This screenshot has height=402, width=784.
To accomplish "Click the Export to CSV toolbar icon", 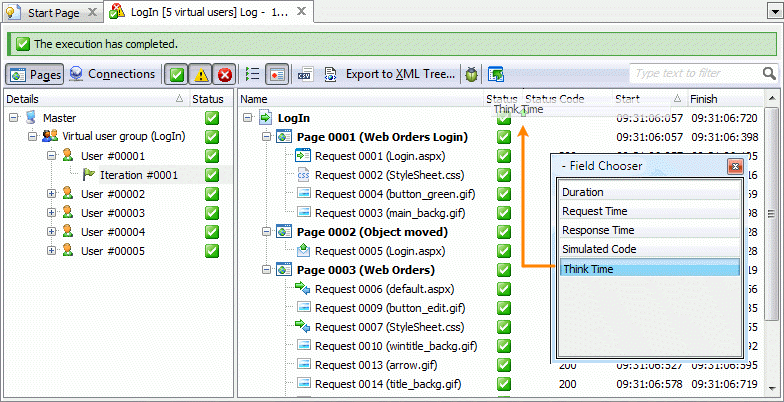I will pyautogui.click(x=305, y=74).
